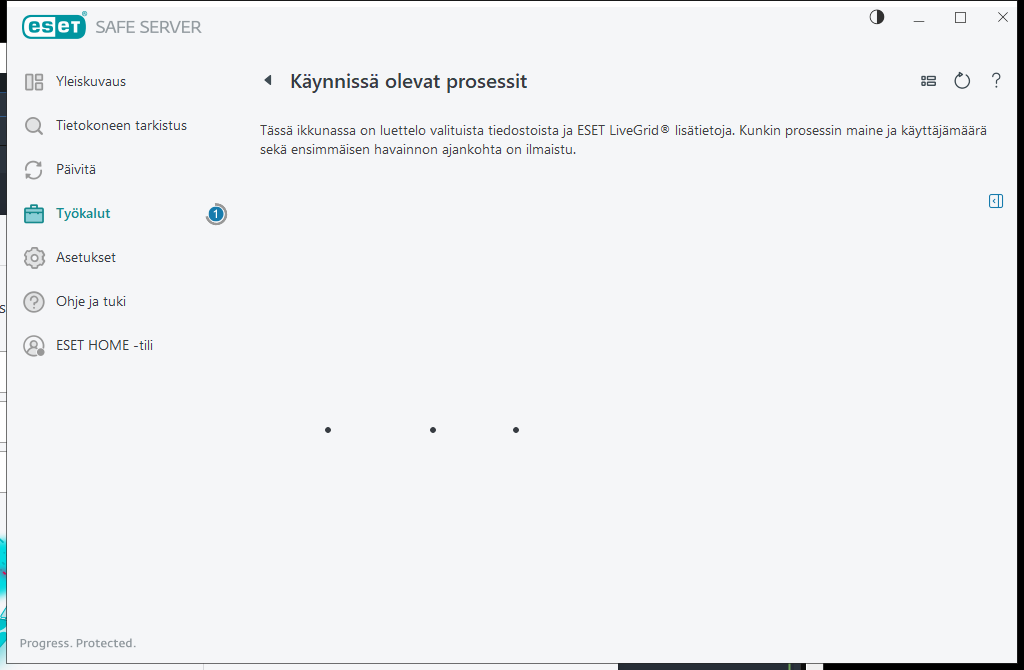Select the Yleiskuvaus menu item

click(x=91, y=82)
